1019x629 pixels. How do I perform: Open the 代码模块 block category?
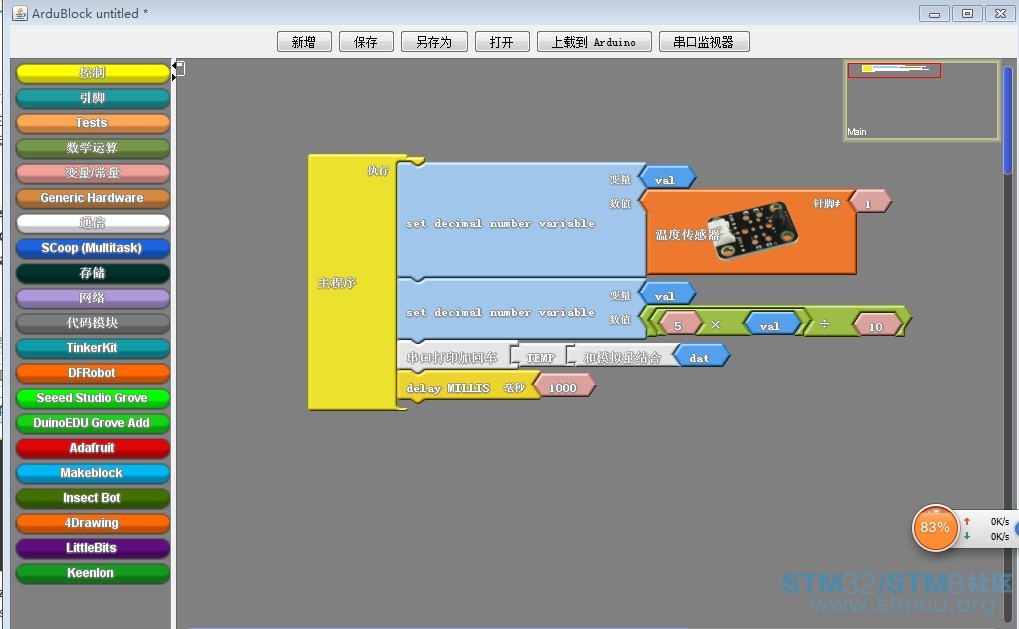92,323
